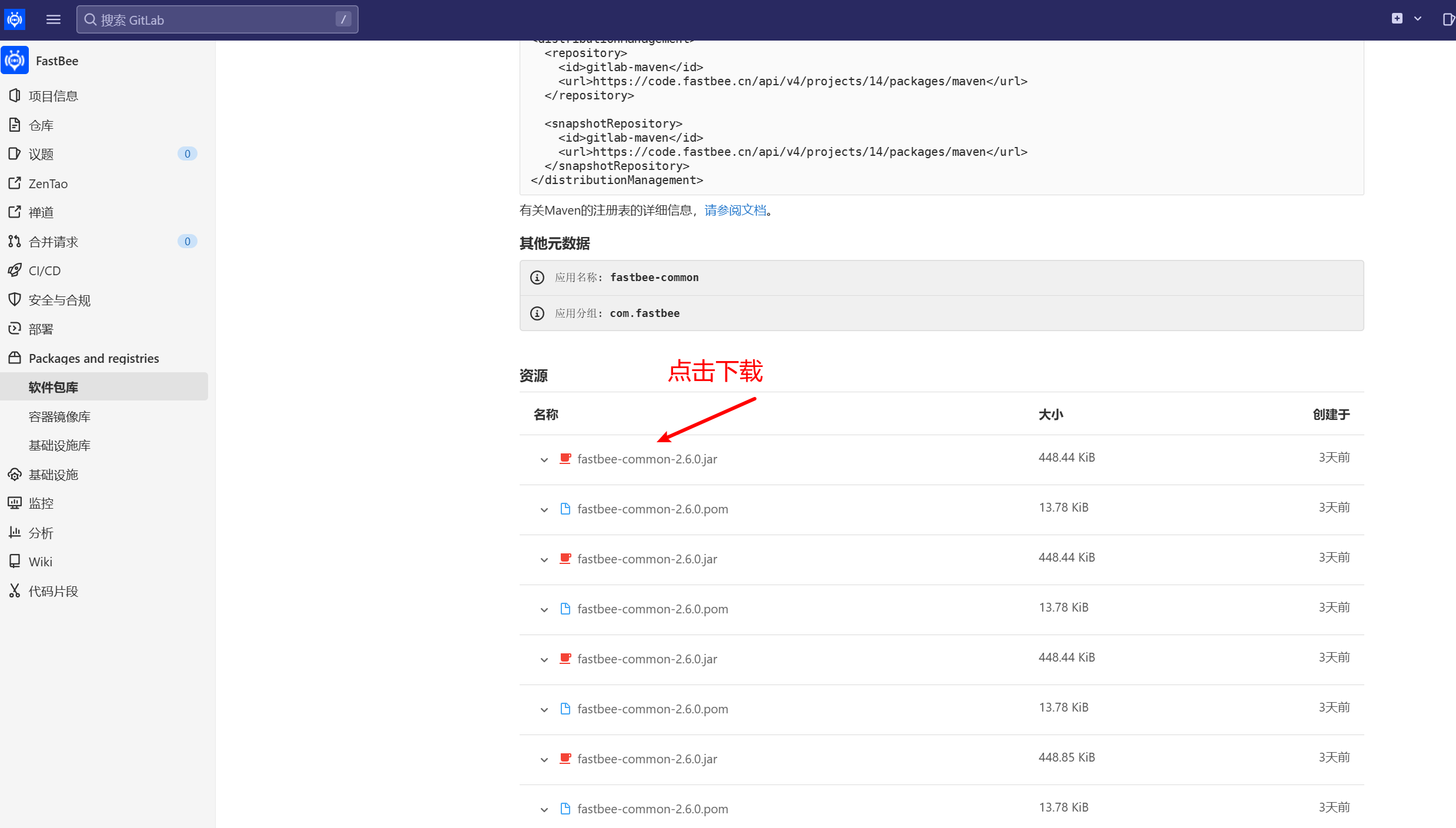Click the slash shortcut hint in search box
This screenshot has height=828, width=1456.
(x=343, y=19)
